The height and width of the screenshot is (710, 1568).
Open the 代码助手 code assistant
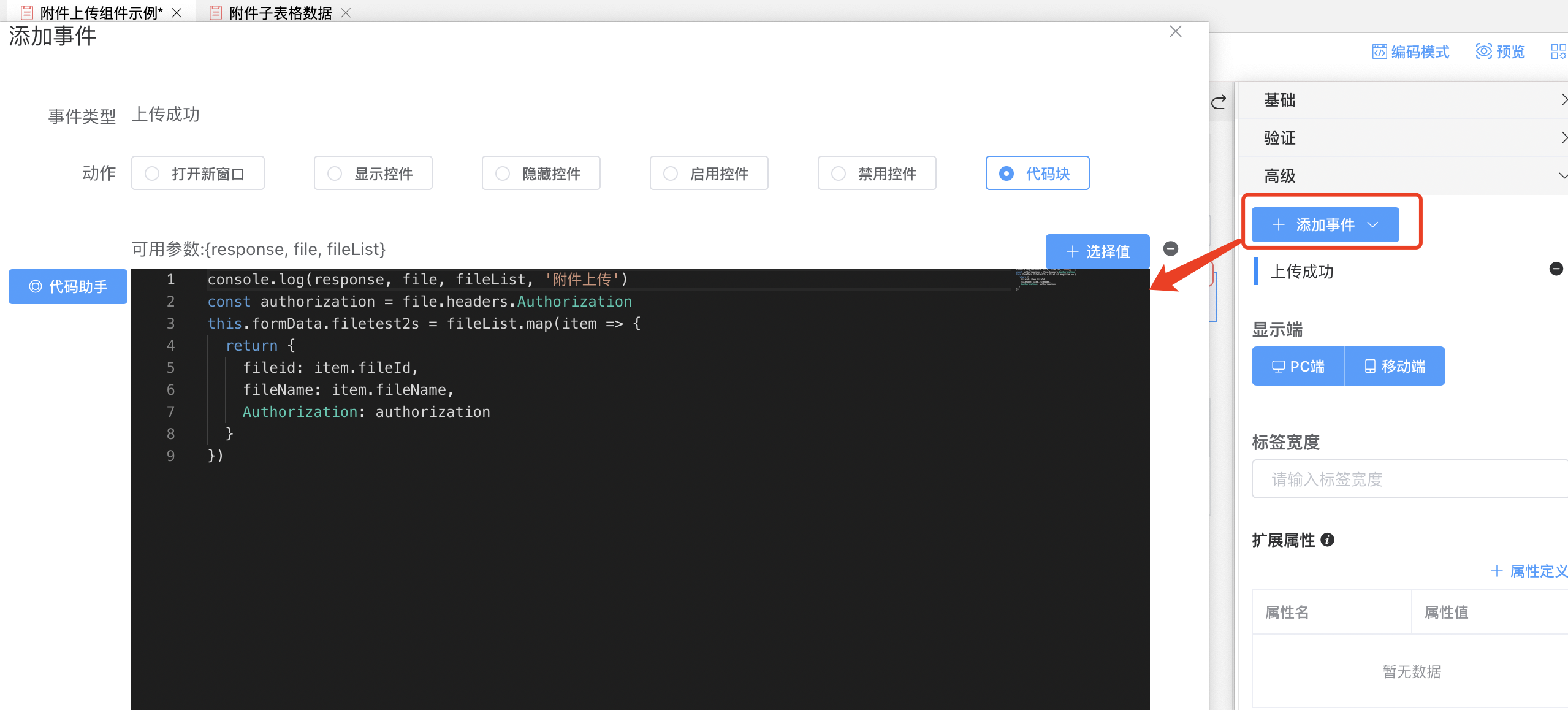pos(68,287)
